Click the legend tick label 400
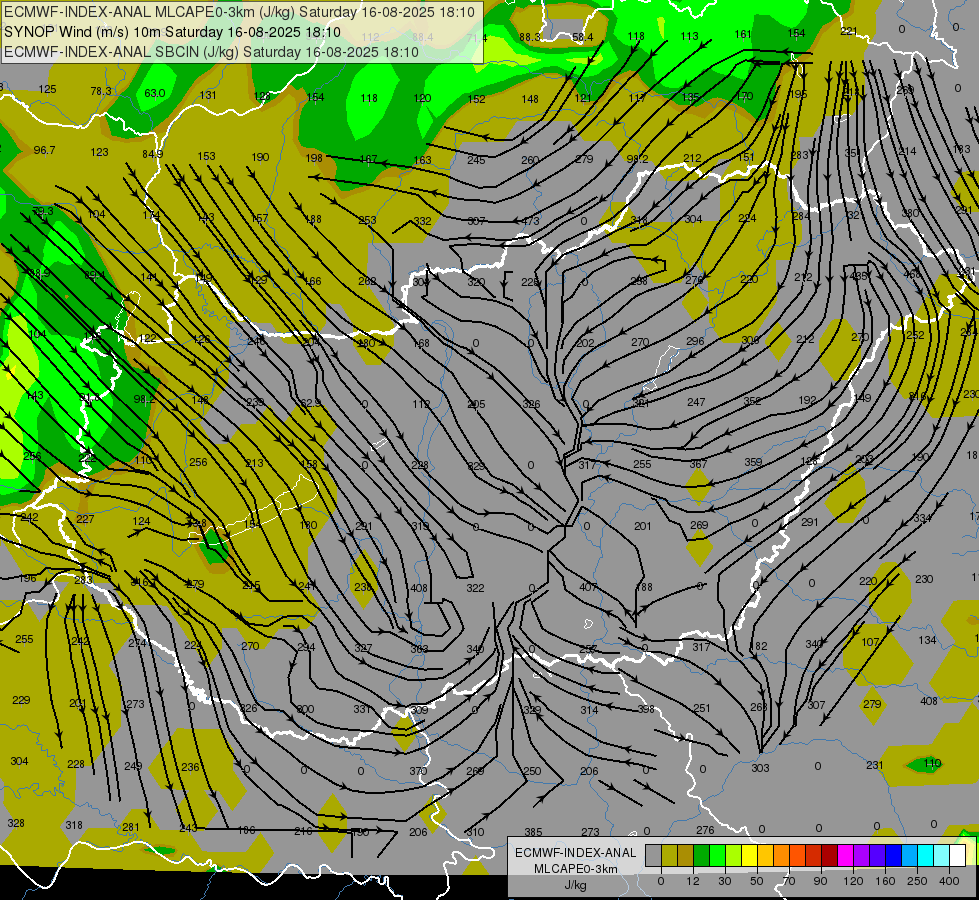 click(x=949, y=881)
